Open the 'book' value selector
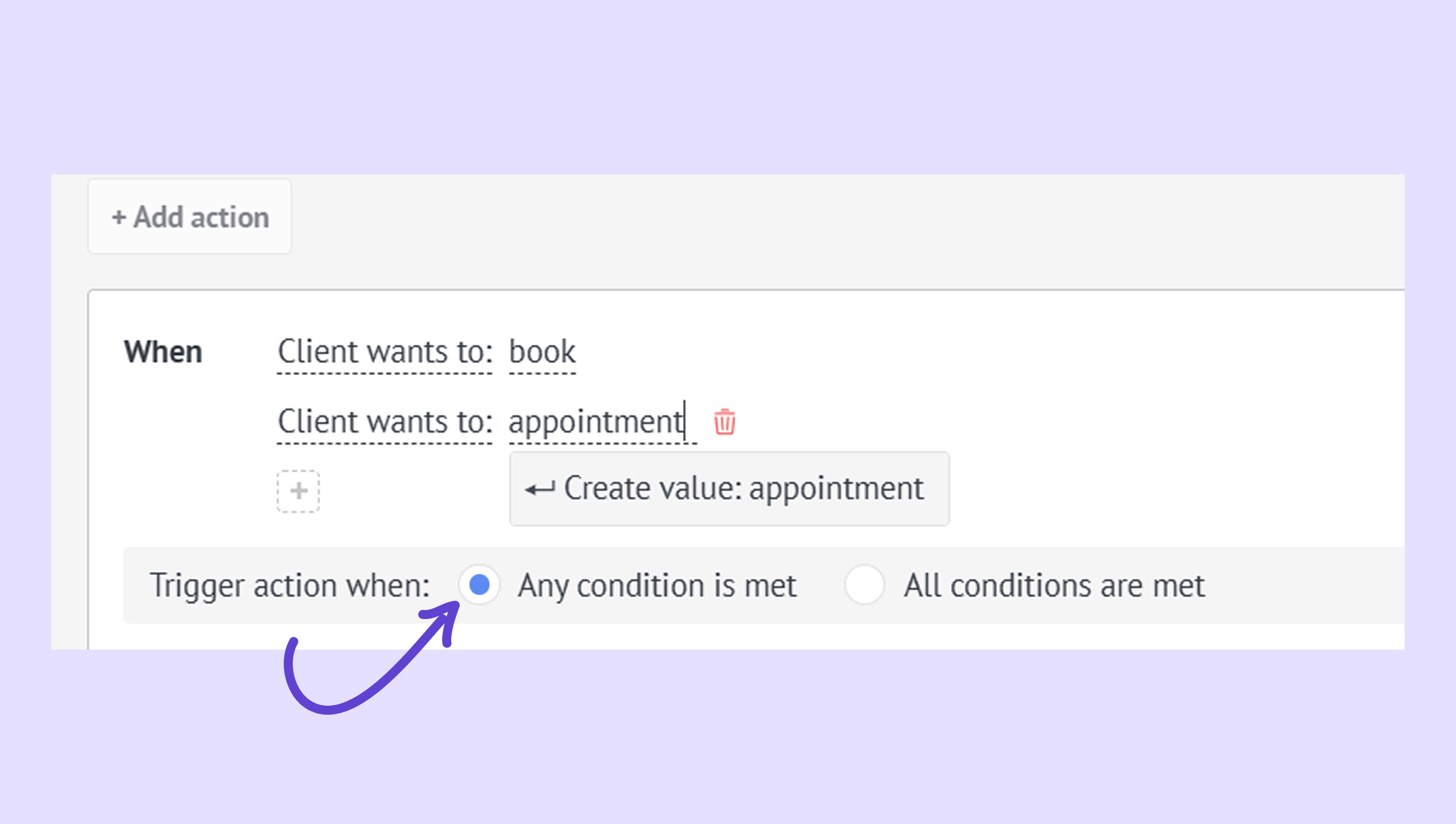 pyautogui.click(x=542, y=352)
